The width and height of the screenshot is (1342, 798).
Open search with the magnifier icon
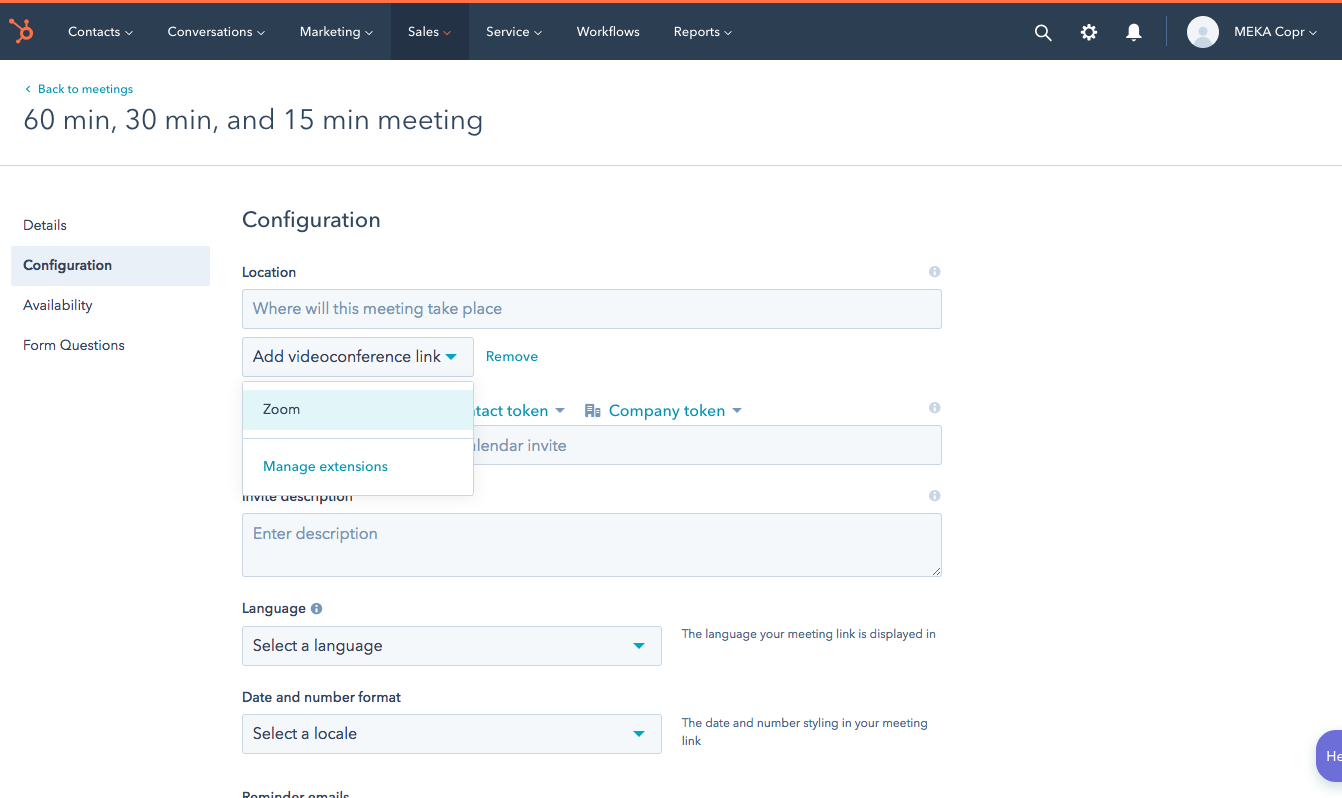(x=1043, y=32)
